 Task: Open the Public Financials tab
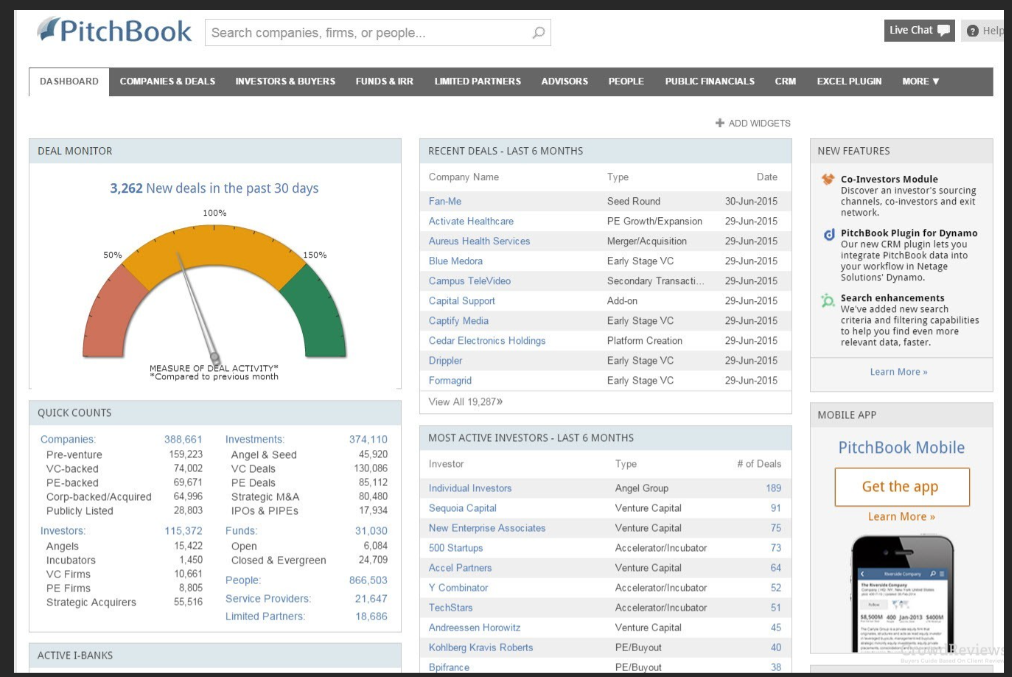[x=710, y=81]
